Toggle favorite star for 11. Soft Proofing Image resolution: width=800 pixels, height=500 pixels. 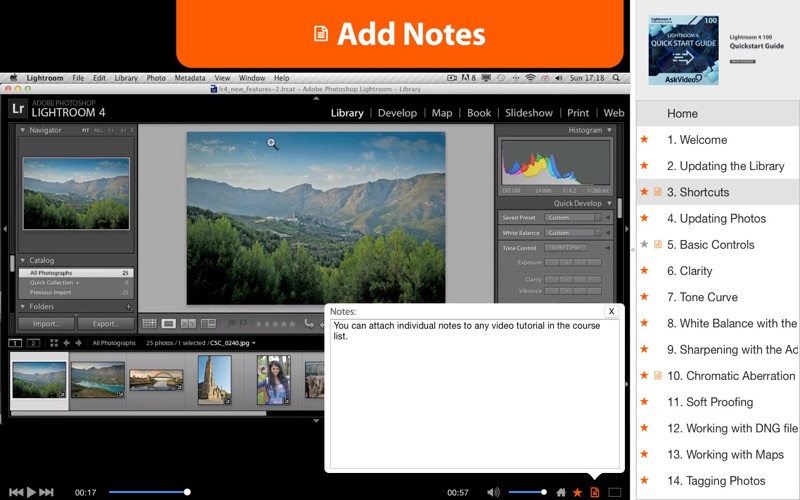pos(644,402)
